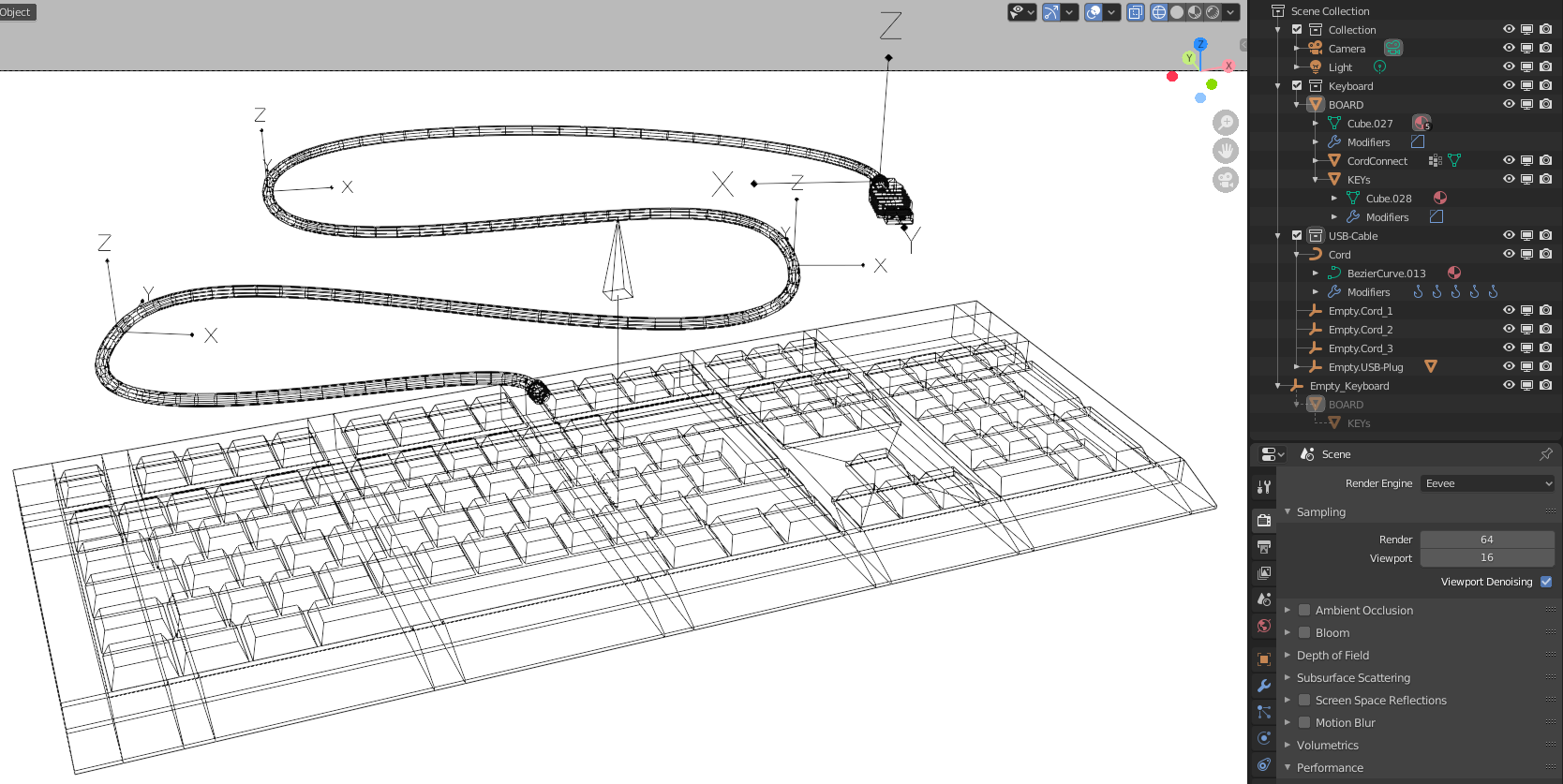Screen dimensions: 1563x784
Task: Switch viewport to solid shading mode
Action: 1177,12
